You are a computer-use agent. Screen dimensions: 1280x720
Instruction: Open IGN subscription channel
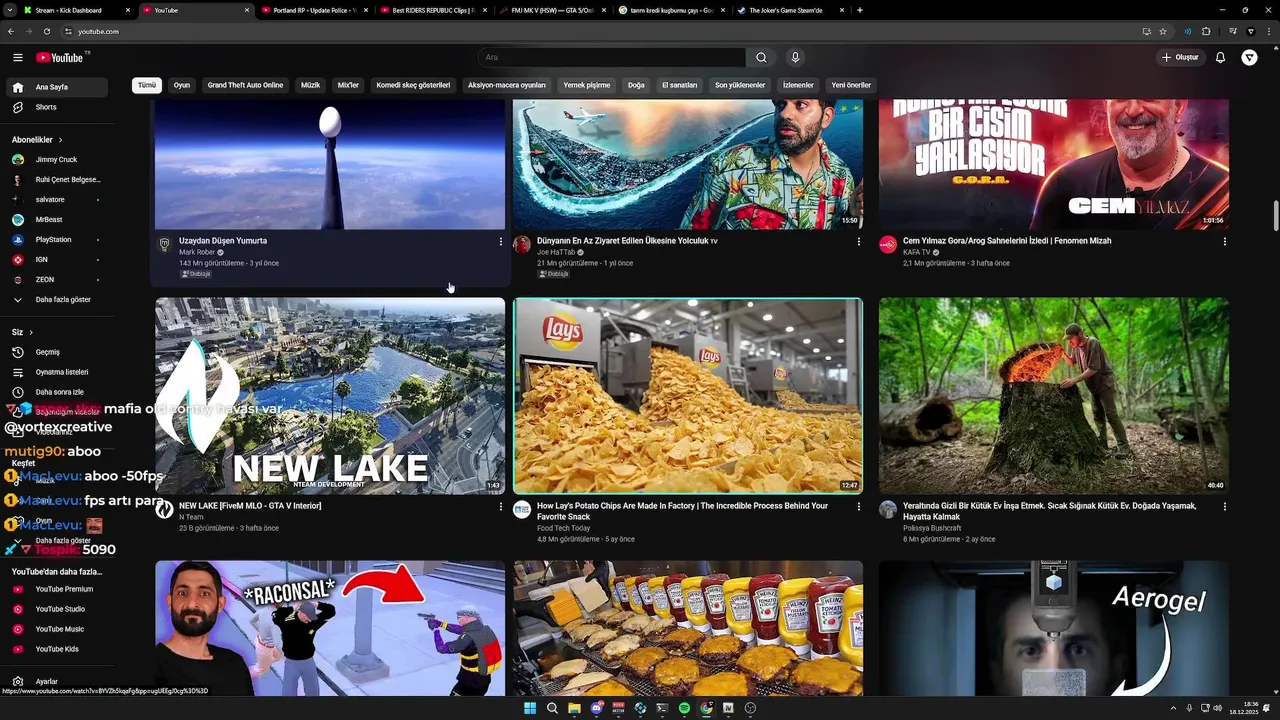pyautogui.click(x=55, y=259)
